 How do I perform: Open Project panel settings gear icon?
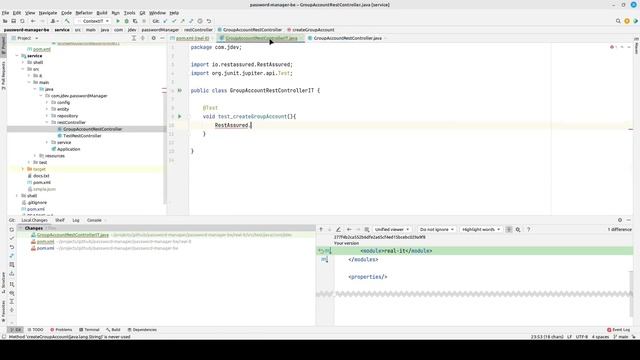[x=153, y=38]
